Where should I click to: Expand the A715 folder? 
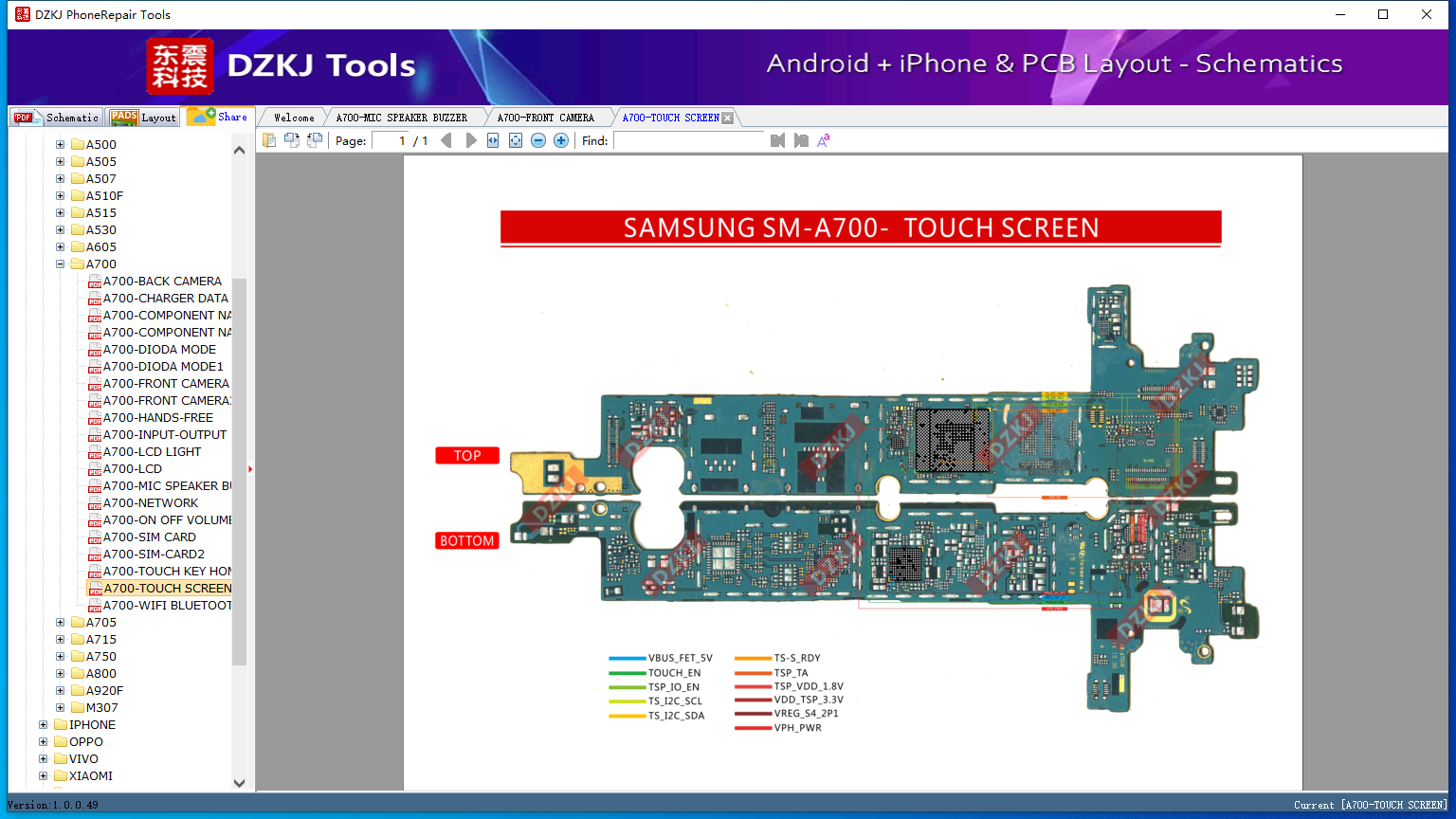tap(60, 640)
